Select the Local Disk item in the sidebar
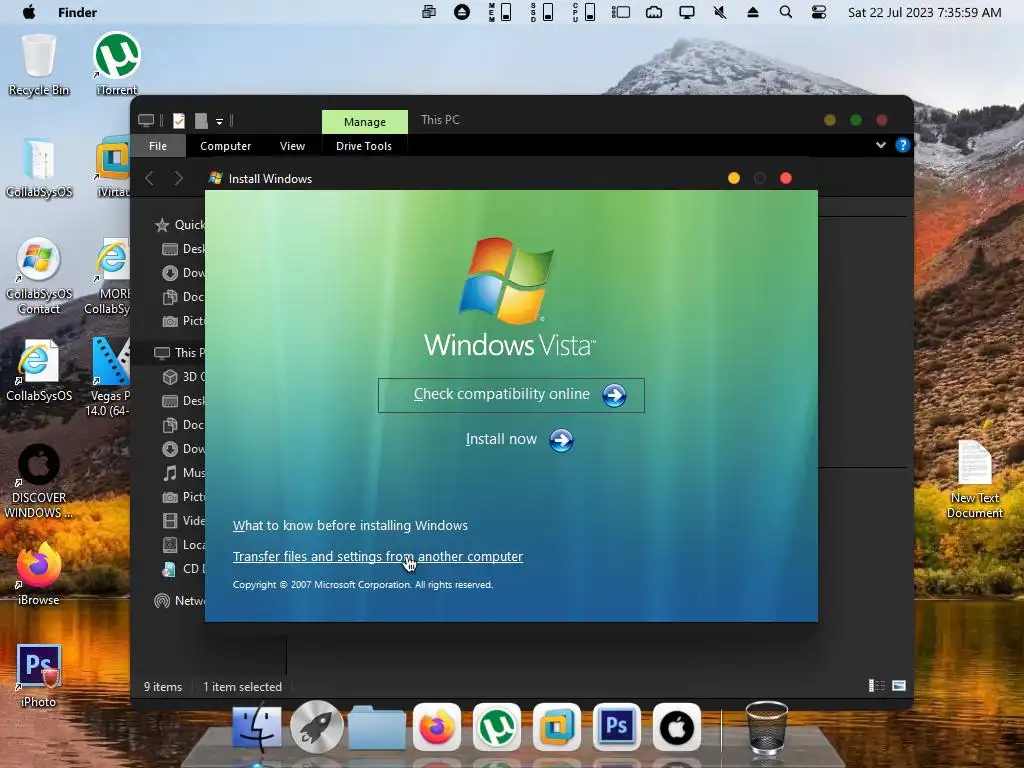This screenshot has height=768, width=1024. point(184,545)
